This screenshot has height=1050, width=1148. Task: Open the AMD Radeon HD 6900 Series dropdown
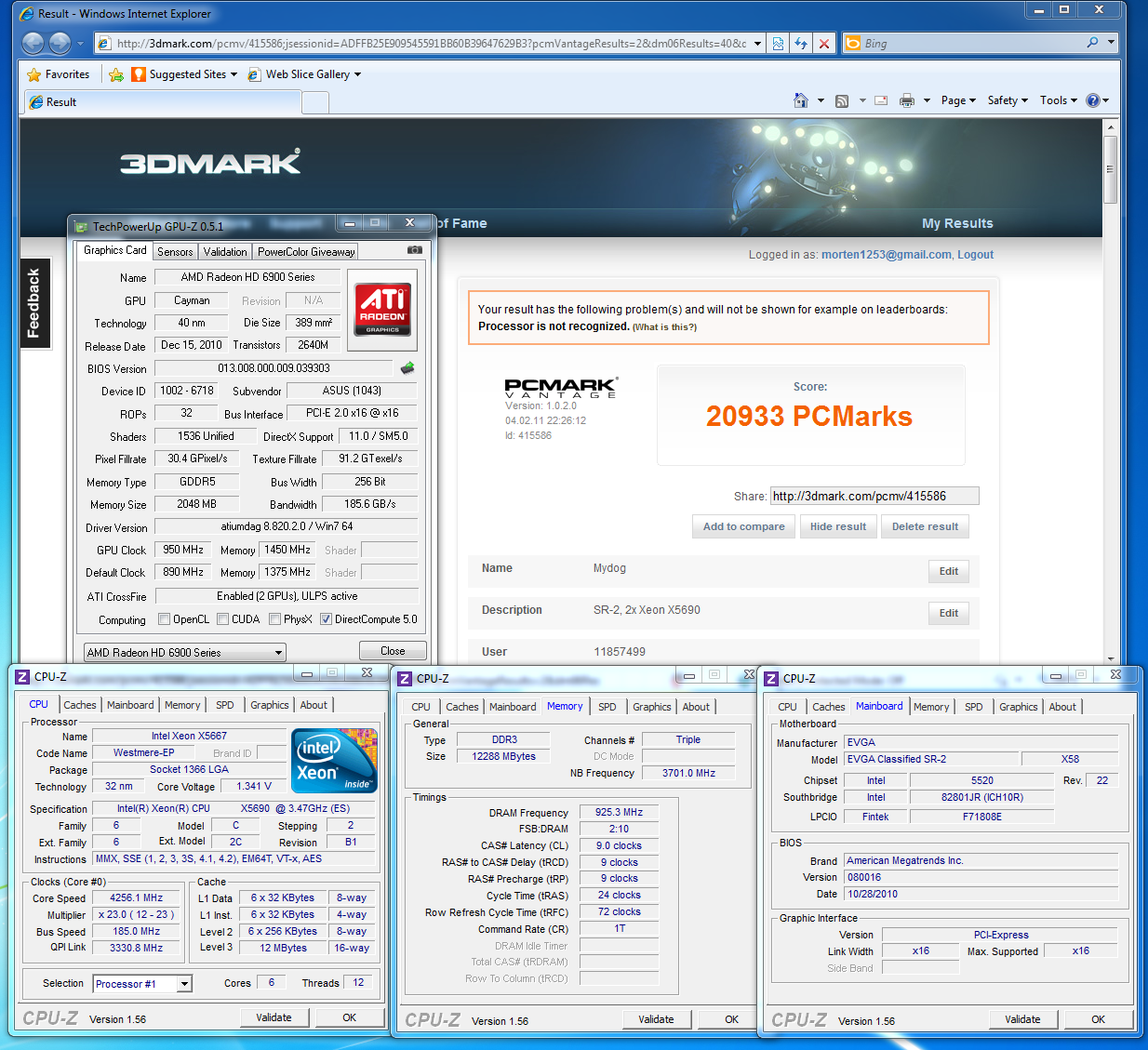185,653
